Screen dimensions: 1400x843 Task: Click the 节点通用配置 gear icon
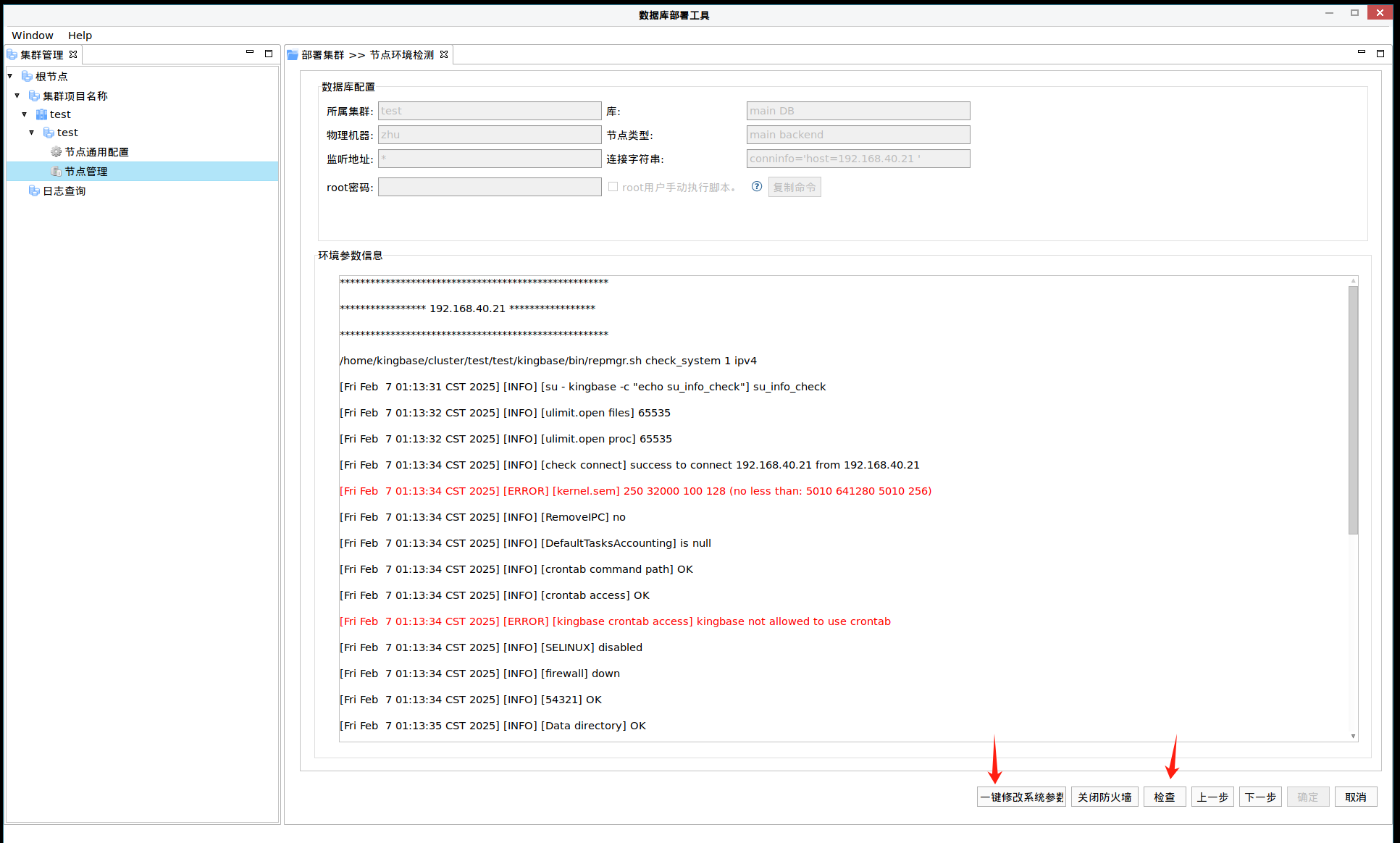coord(56,151)
